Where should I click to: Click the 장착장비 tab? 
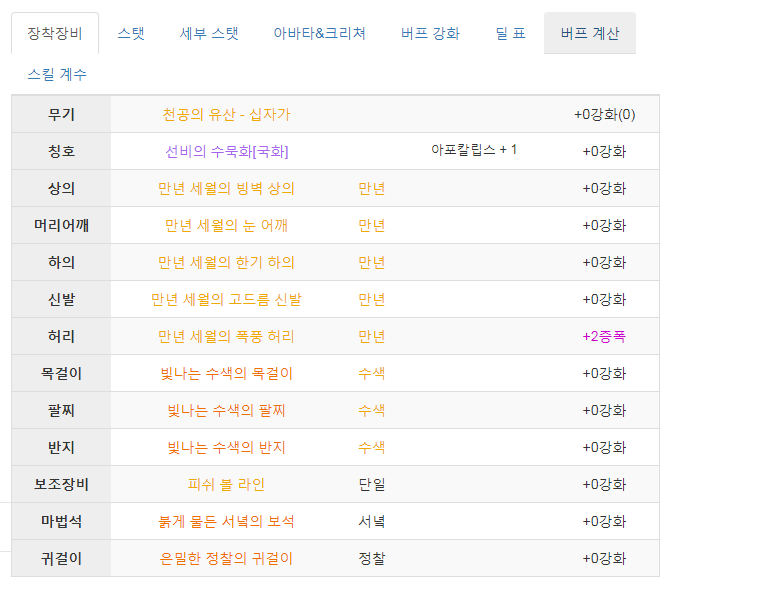[55, 33]
